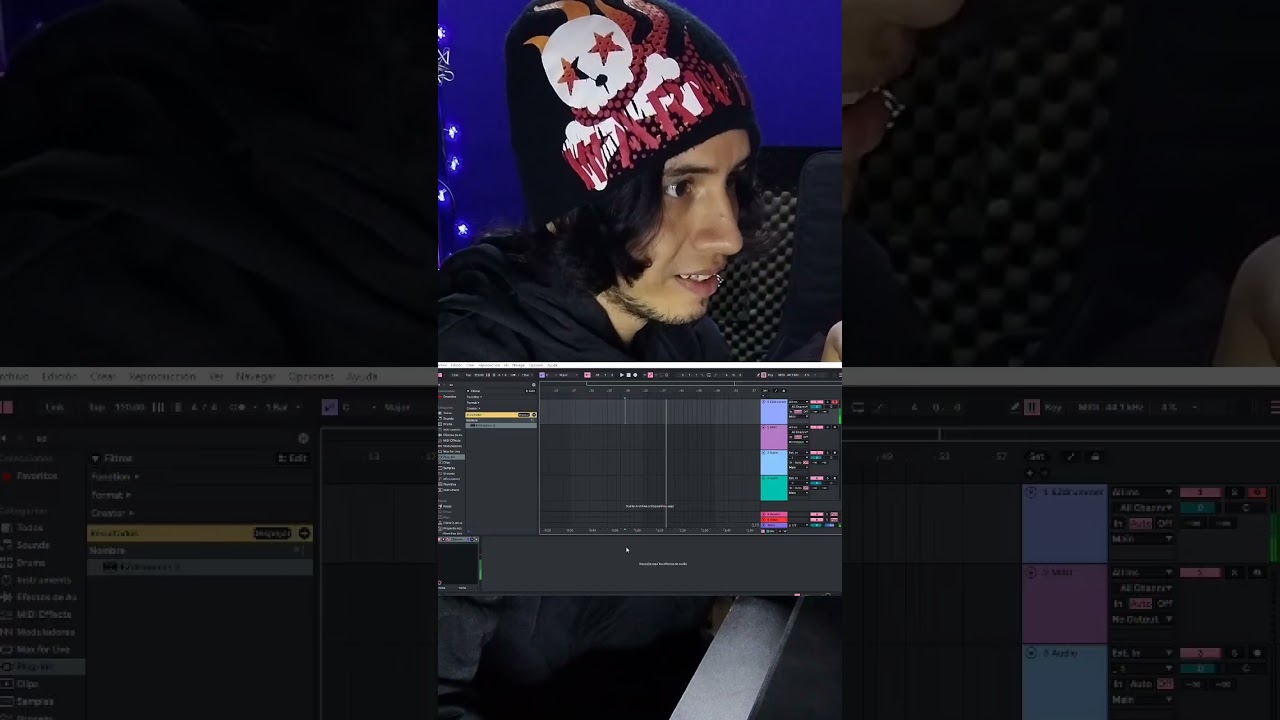Open Favorites in the browser sidebar
The image size is (1280, 720).
[x=449, y=397]
